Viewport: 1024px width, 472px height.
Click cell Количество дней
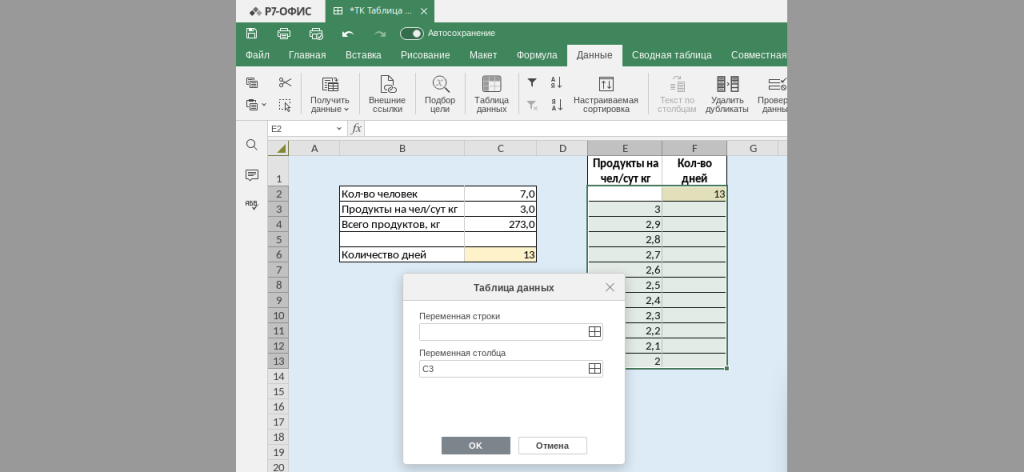pos(402,255)
